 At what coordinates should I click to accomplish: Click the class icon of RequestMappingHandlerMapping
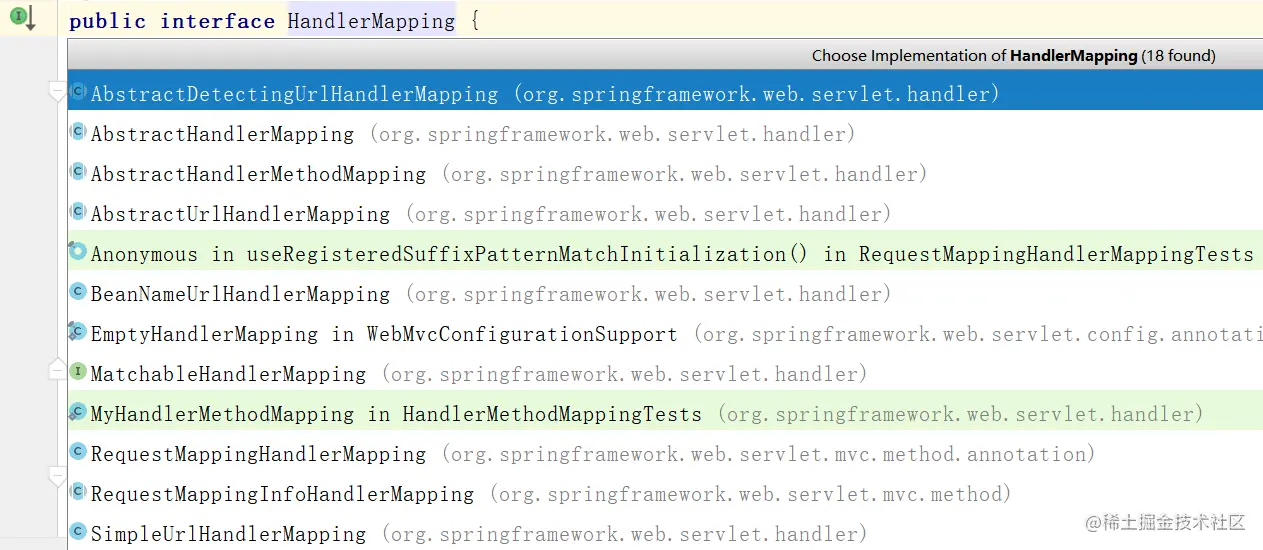[x=78, y=451]
